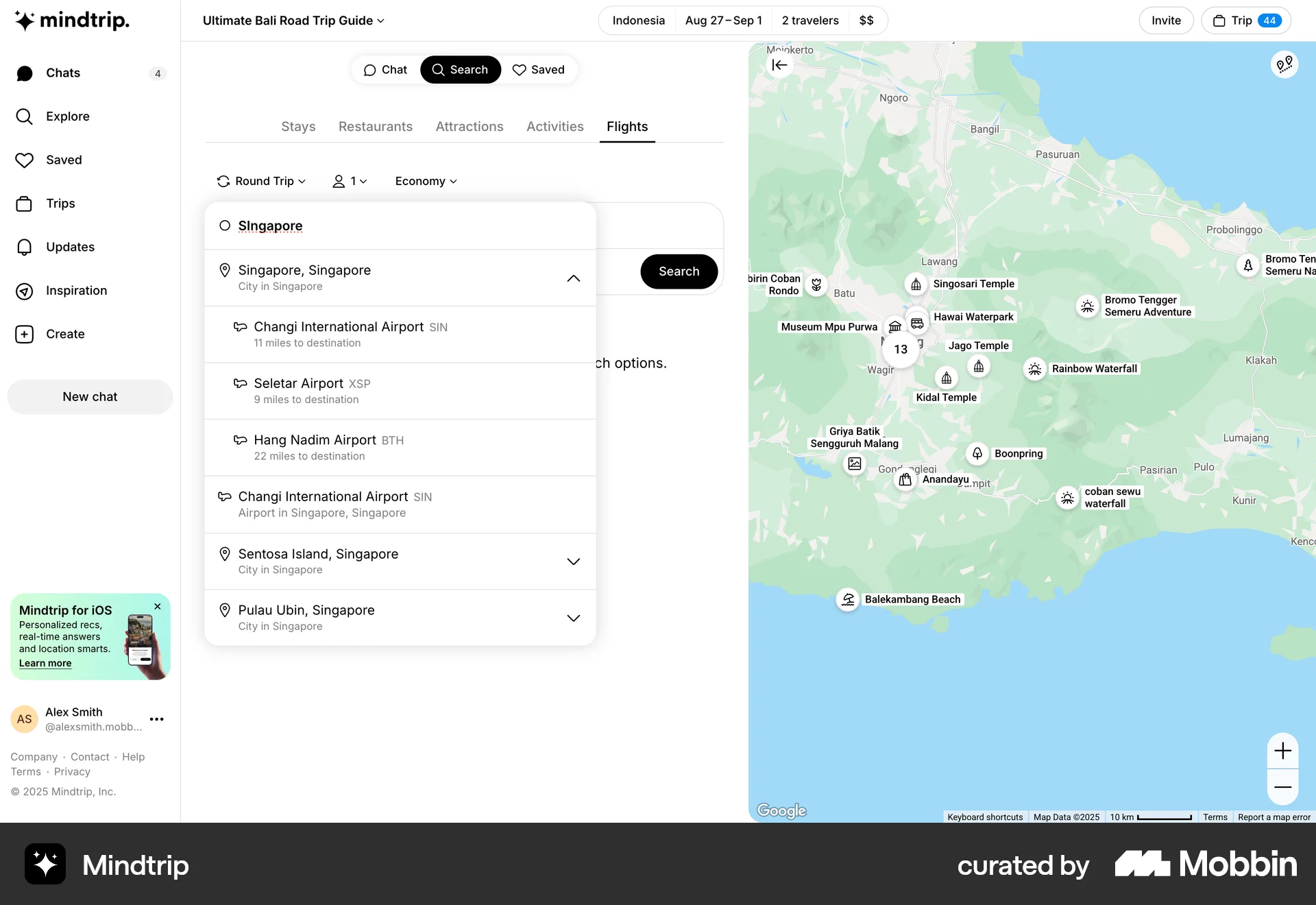
Task: Switch to the Attractions tab
Action: point(469,126)
